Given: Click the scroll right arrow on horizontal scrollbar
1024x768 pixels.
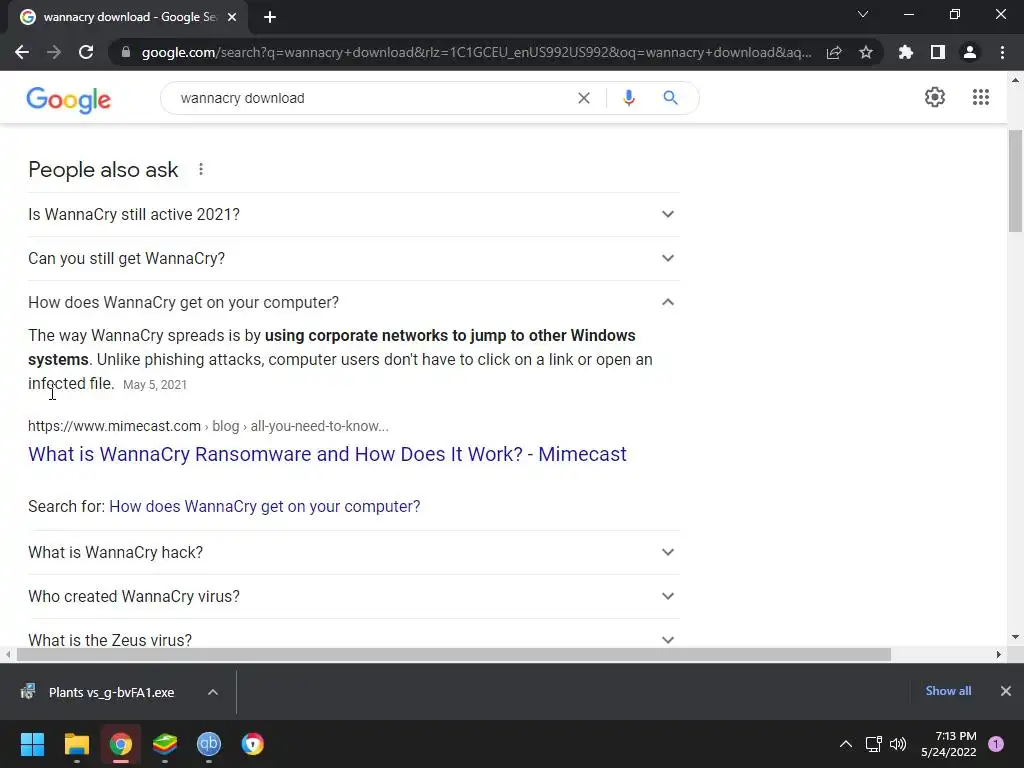Looking at the screenshot, I should [x=999, y=654].
